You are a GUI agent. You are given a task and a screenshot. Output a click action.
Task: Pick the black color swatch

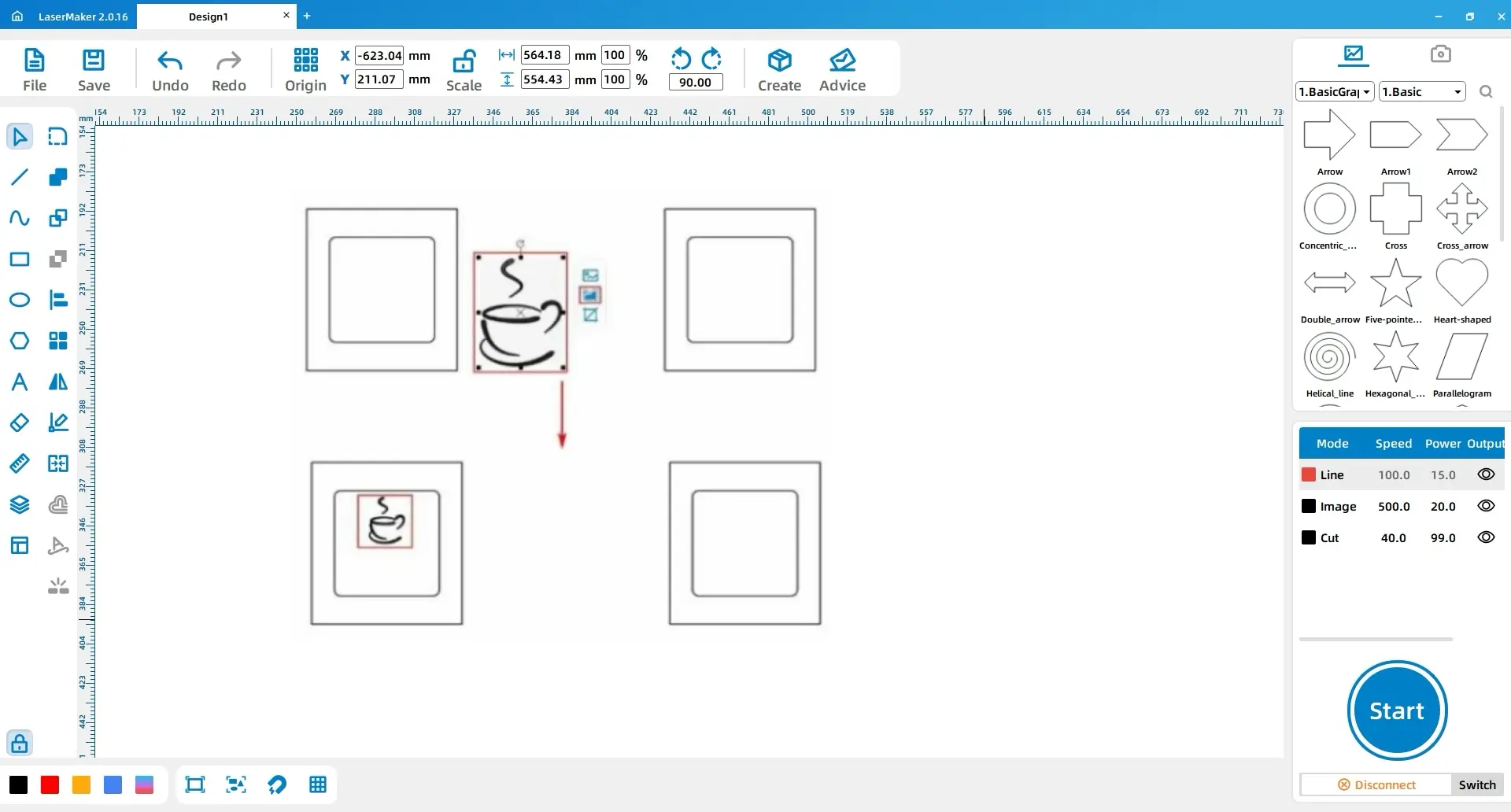(18, 784)
